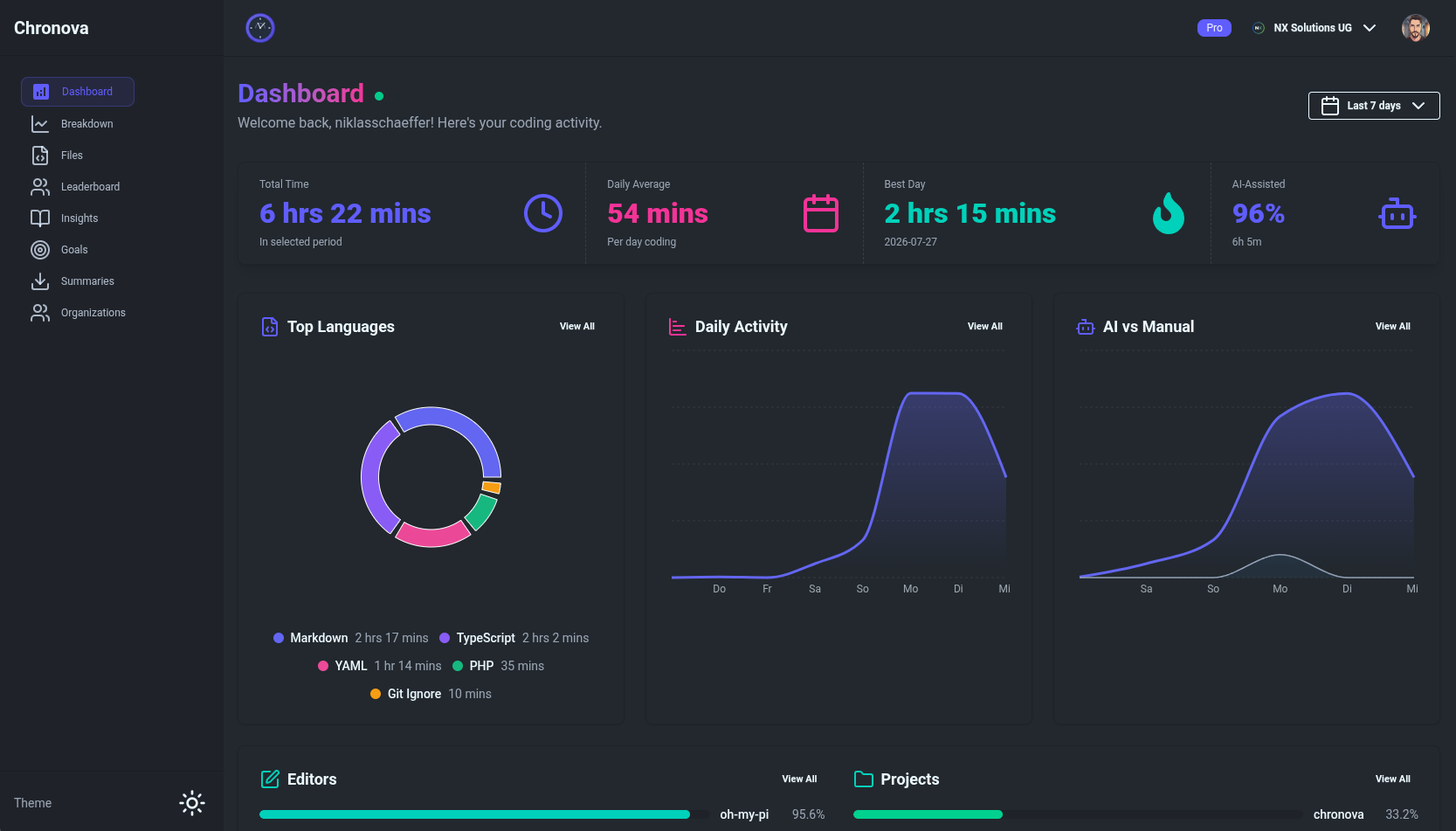
Task: Click the 2 hrs 15 mins best day
Action: (x=970, y=213)
